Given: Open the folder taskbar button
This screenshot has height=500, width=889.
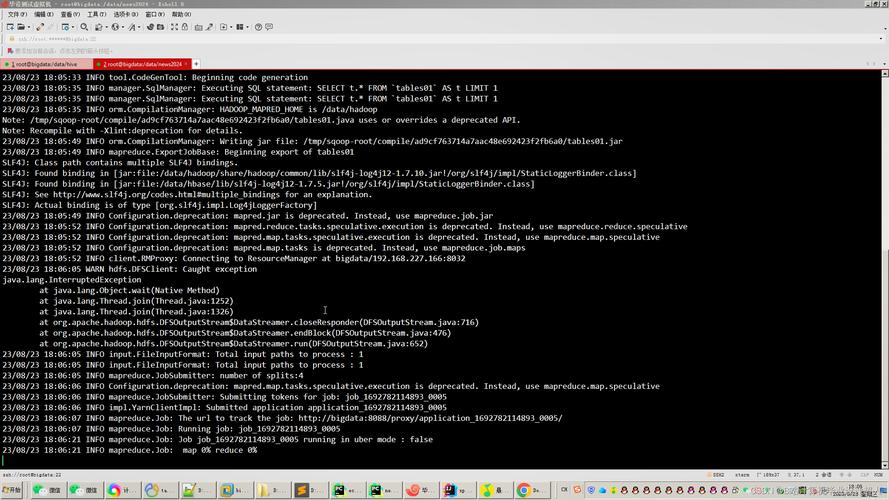Looking at the screenshot, I should [x=272, y=490].
